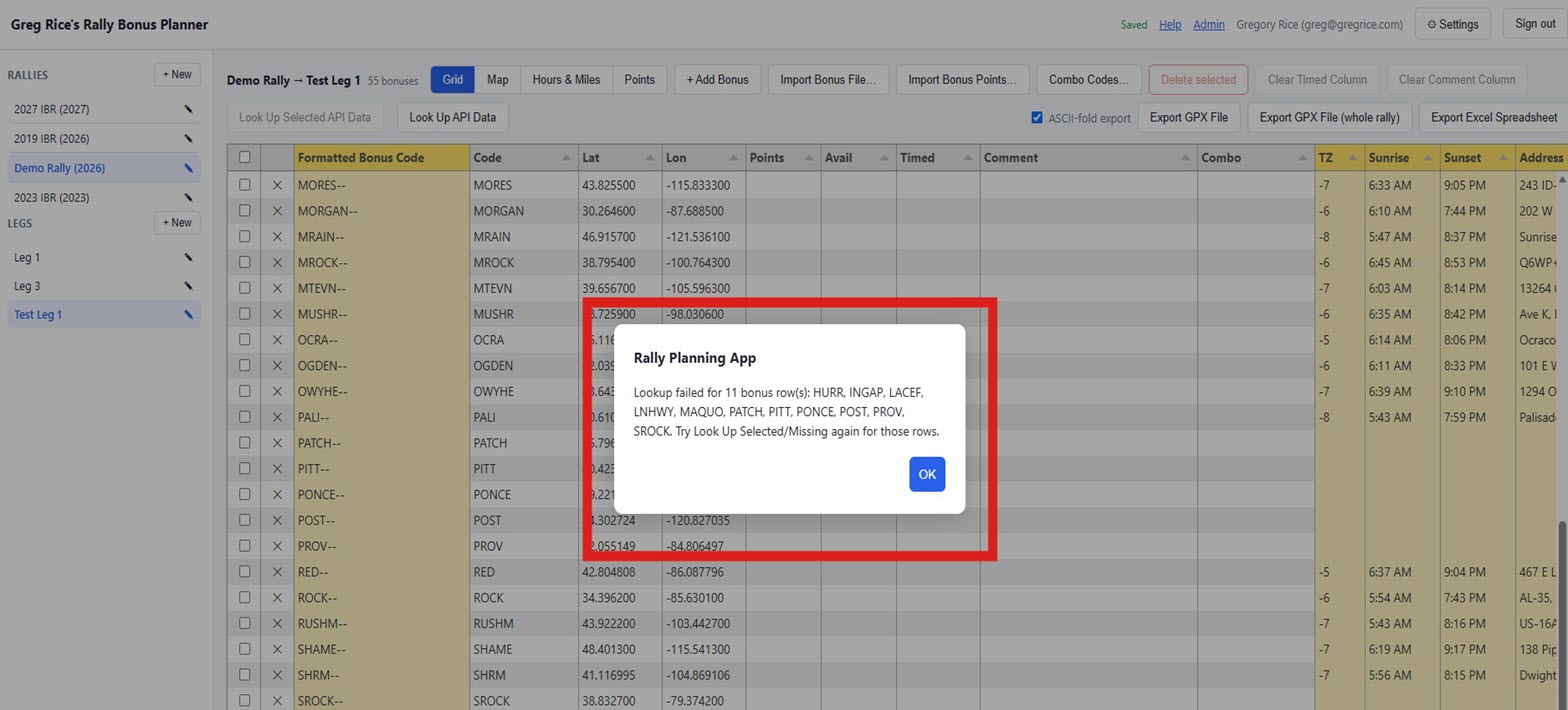Sort by the Comment column arrow
1568x710 pixels.
(1185, 158)
